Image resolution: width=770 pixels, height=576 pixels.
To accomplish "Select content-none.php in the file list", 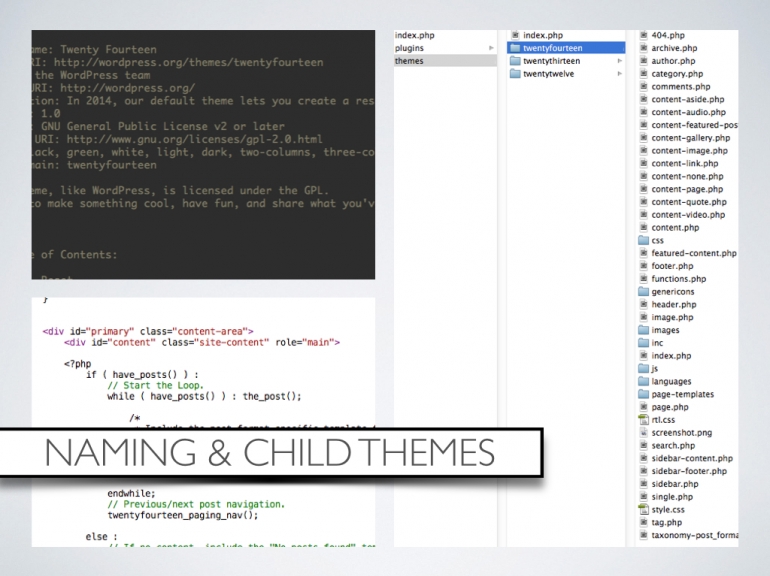I will click(687, 176).
